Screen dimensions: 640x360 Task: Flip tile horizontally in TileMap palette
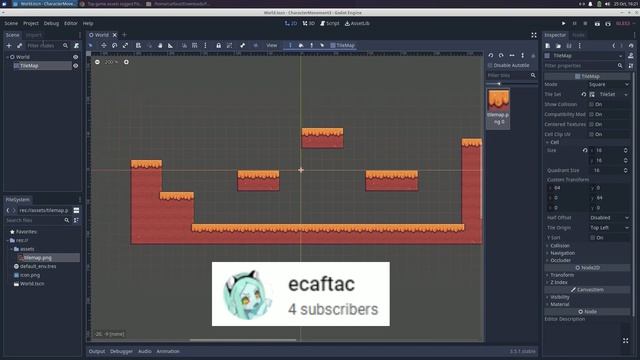(x=512, y=56)
